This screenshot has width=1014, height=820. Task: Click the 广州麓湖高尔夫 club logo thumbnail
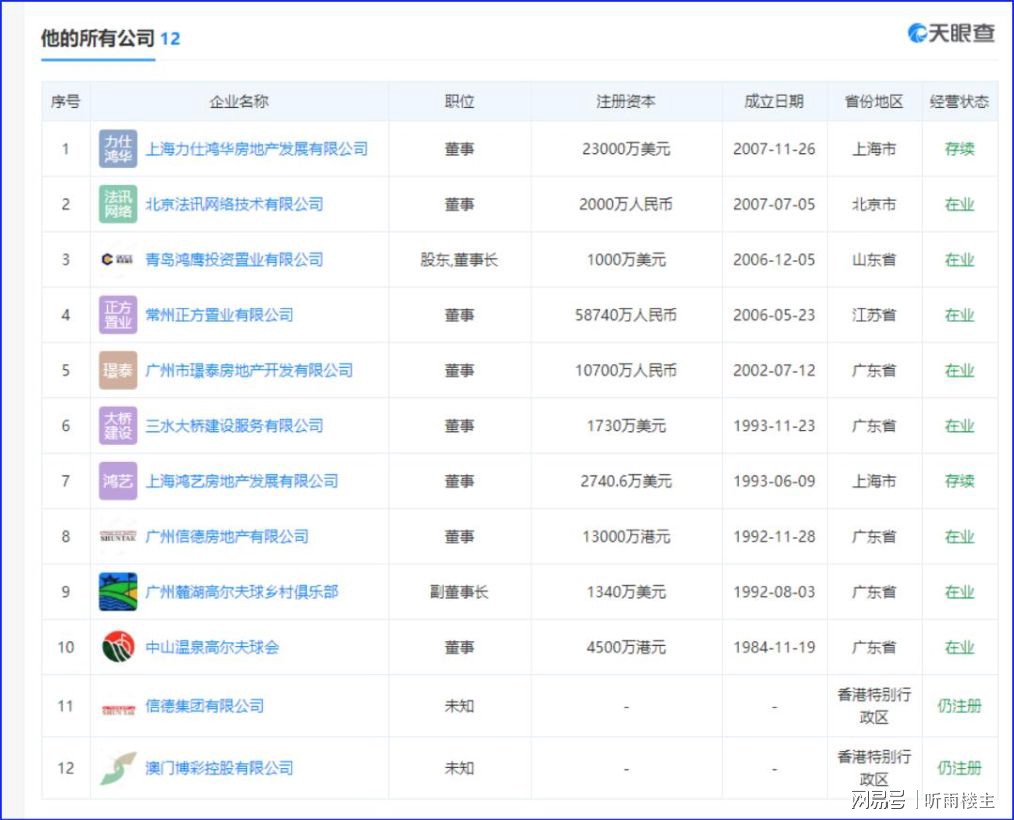coord(118,592)
